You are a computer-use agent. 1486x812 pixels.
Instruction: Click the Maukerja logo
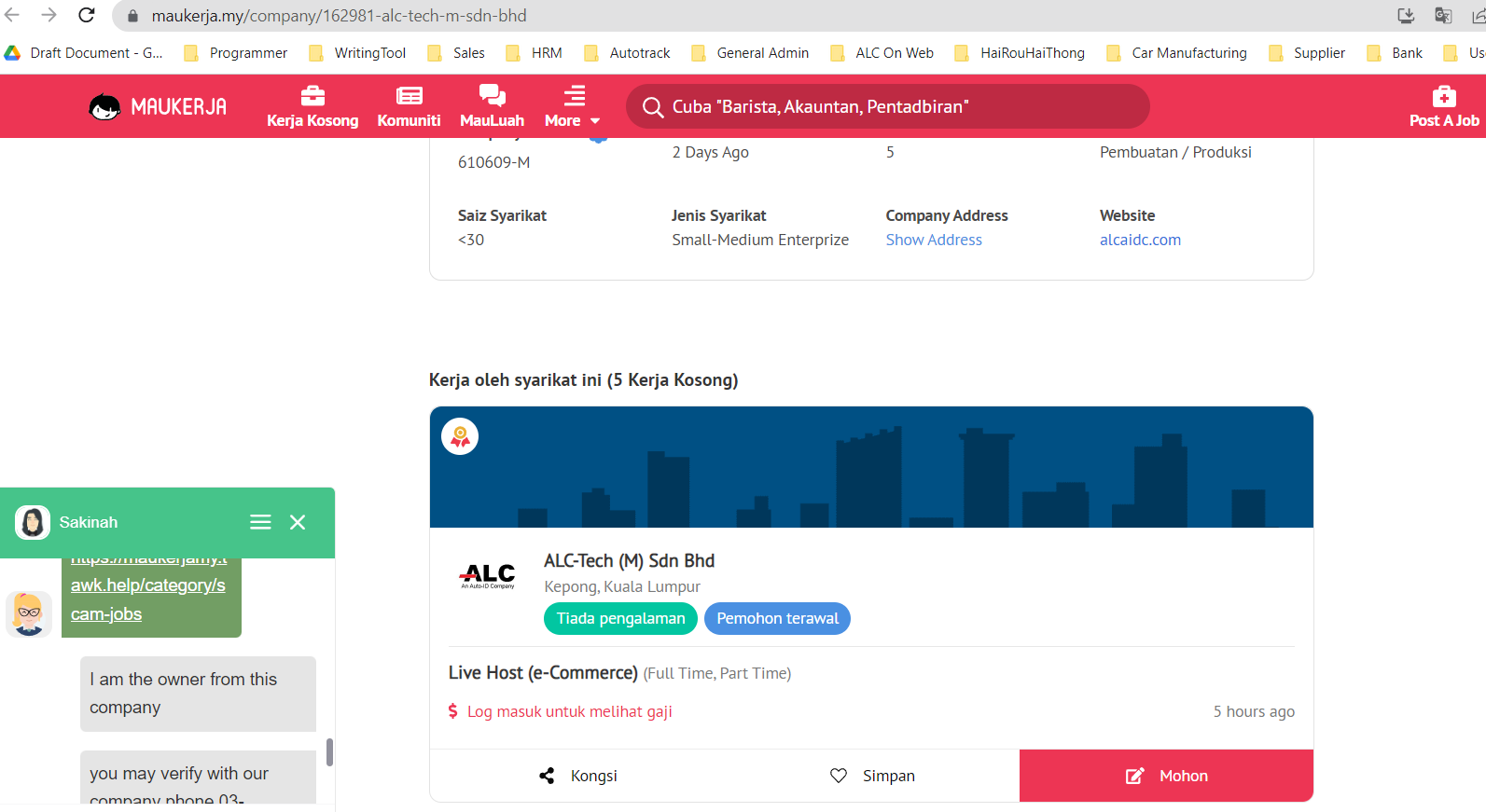(158, 107)
